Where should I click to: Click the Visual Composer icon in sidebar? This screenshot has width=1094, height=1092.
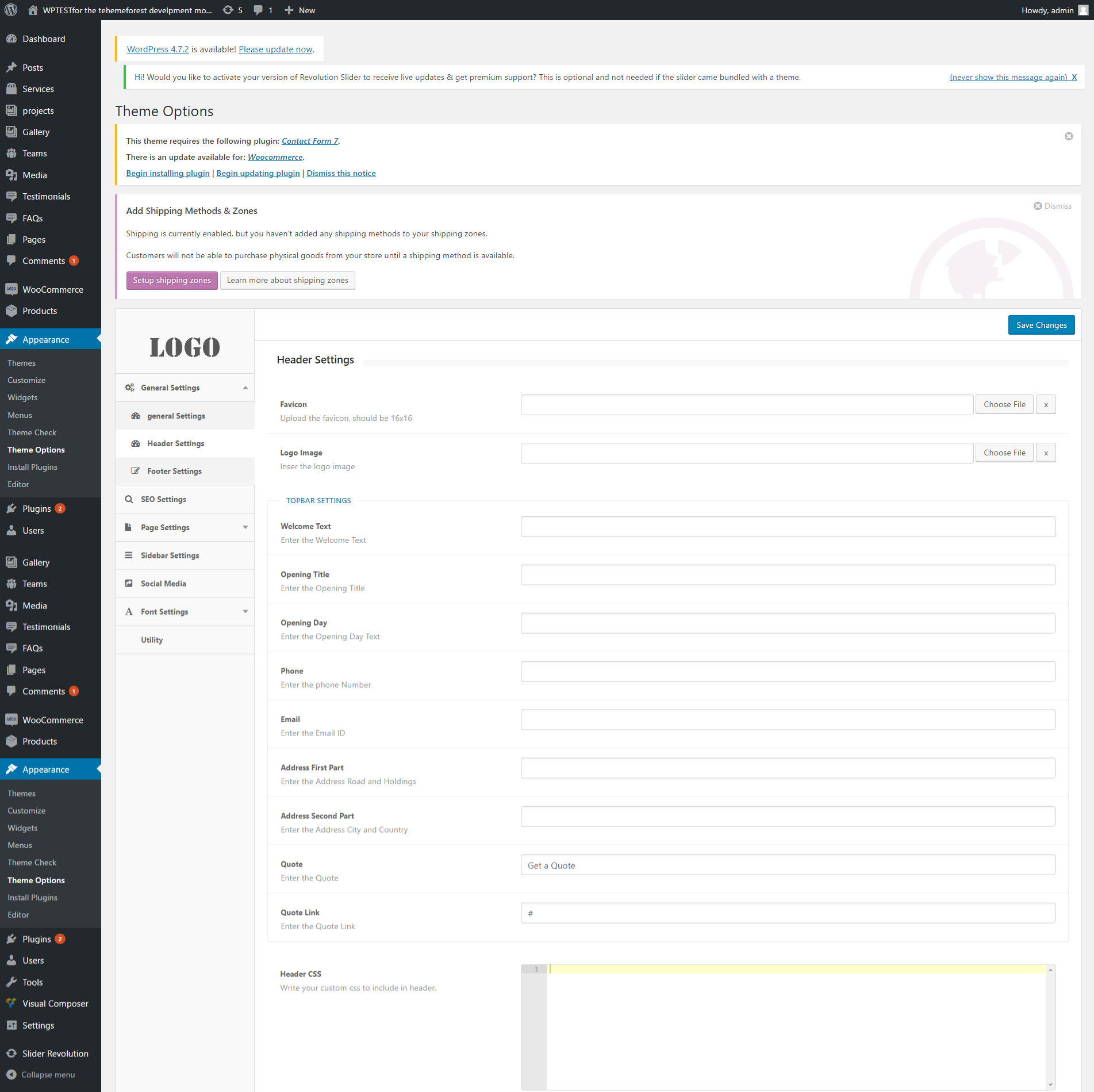tap(11, 1003)
